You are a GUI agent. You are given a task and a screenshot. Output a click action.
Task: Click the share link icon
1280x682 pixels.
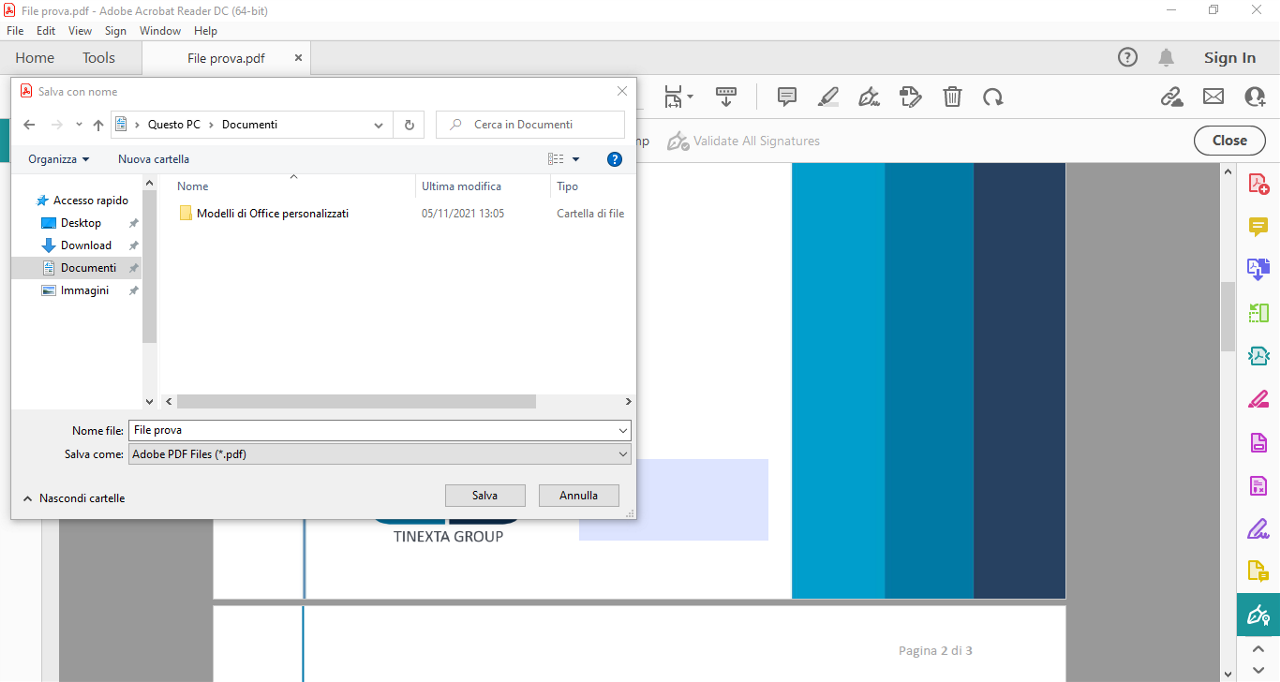1171,97
